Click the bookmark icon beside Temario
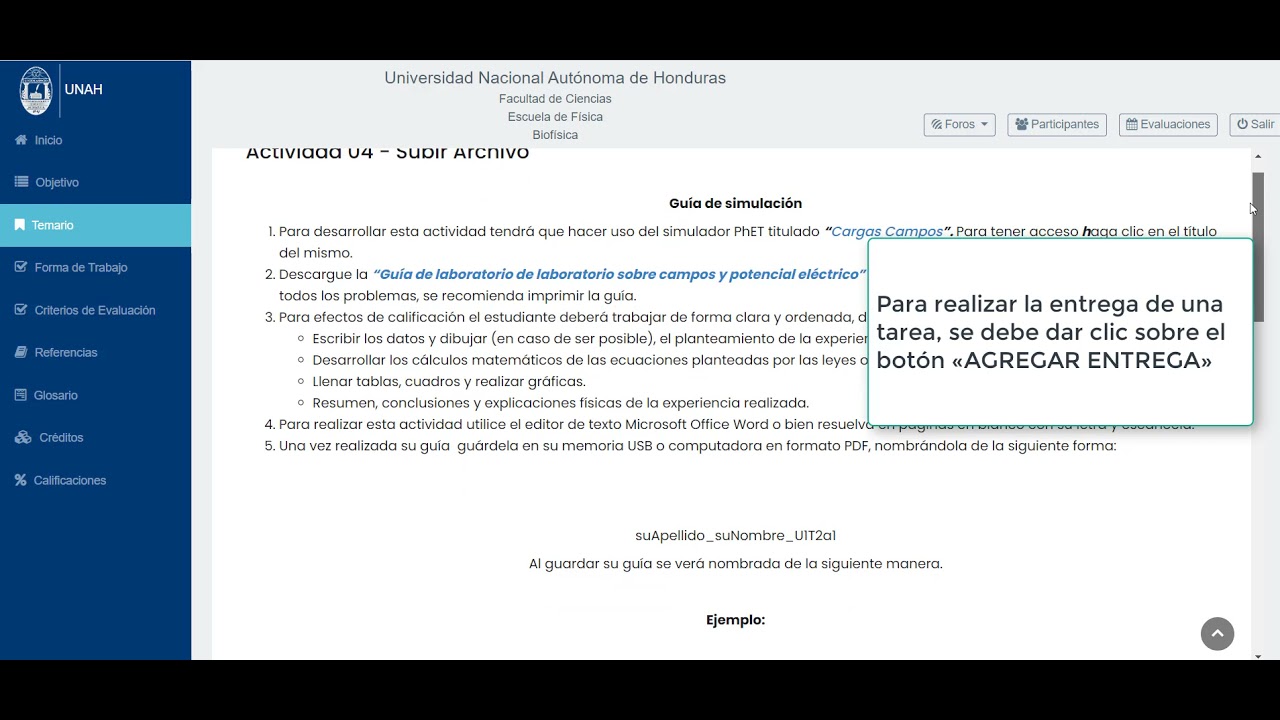Image resolution: width=1280 pixels, height=720 pixels. click(x=20, y=225)
